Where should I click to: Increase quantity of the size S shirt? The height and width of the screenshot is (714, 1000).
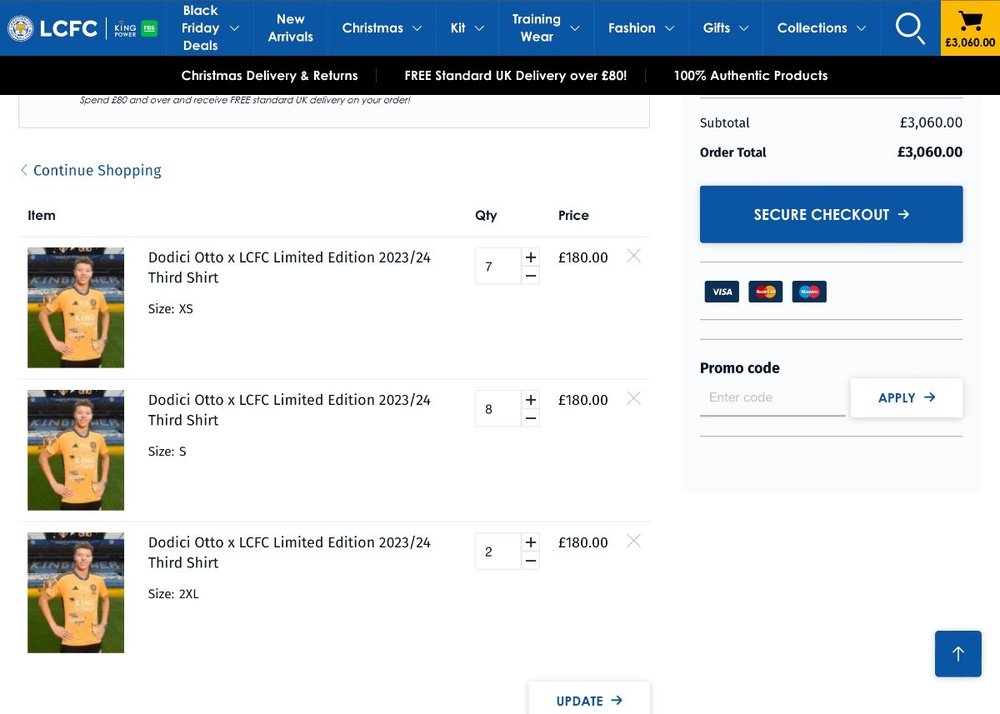coord(531,400)
